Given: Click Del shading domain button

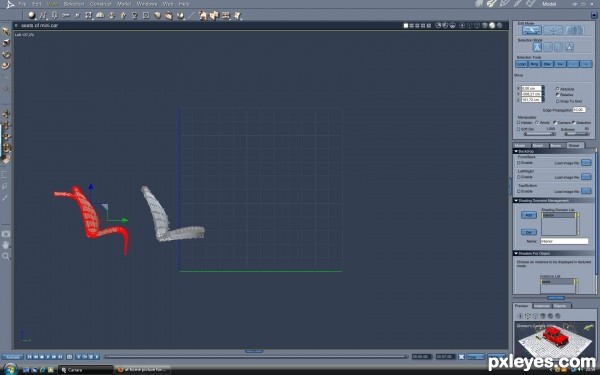Looking at the screenshot, I should tap(528, 232).
